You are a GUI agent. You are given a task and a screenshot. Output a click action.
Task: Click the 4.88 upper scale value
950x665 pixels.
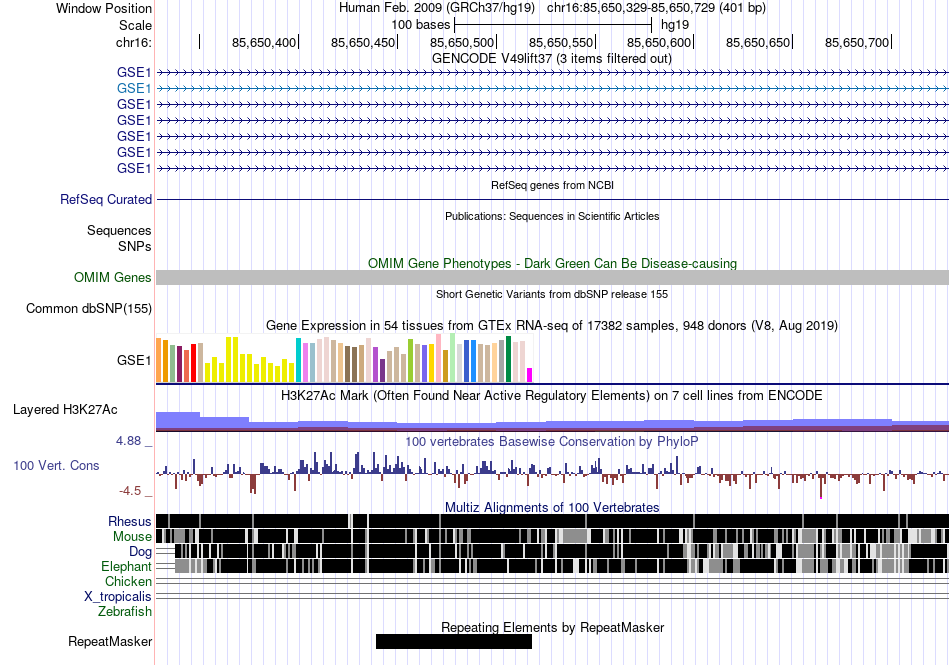coord(129,441)
